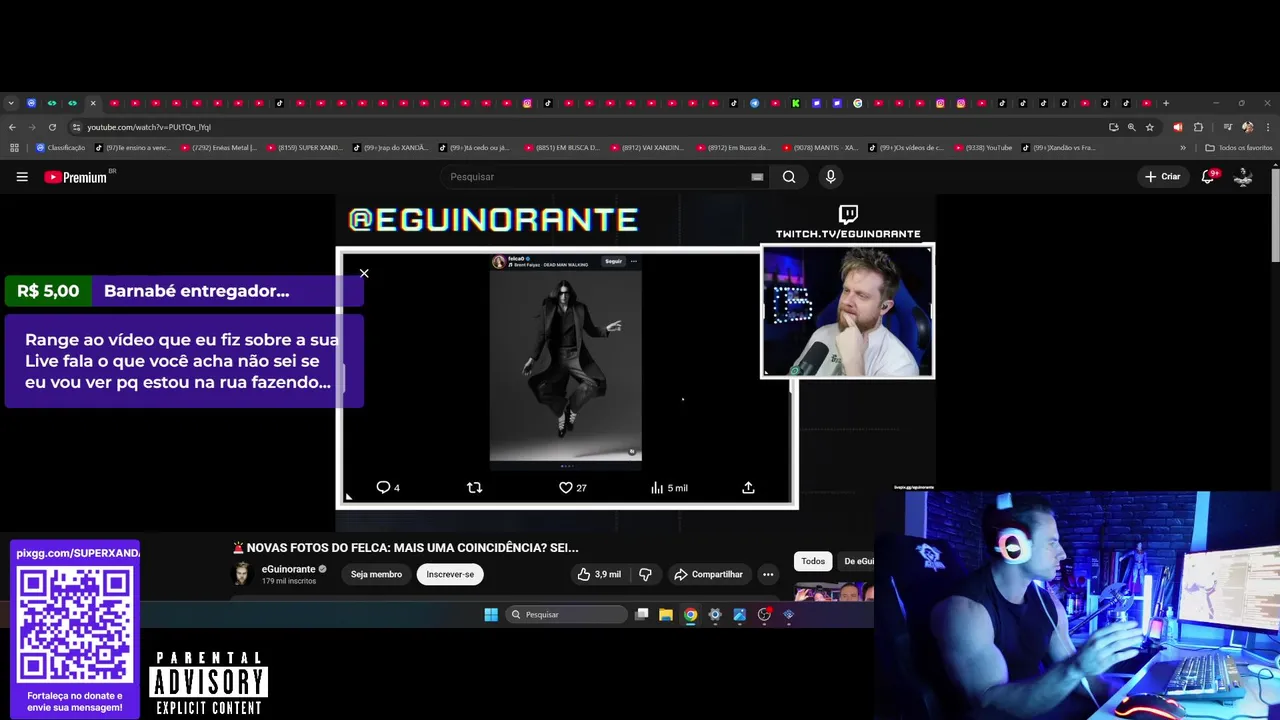The height and width of the screenshot is (720, 1280).
Task: Click the red extension icon in Chrome toolbar
Action: 1177,127
